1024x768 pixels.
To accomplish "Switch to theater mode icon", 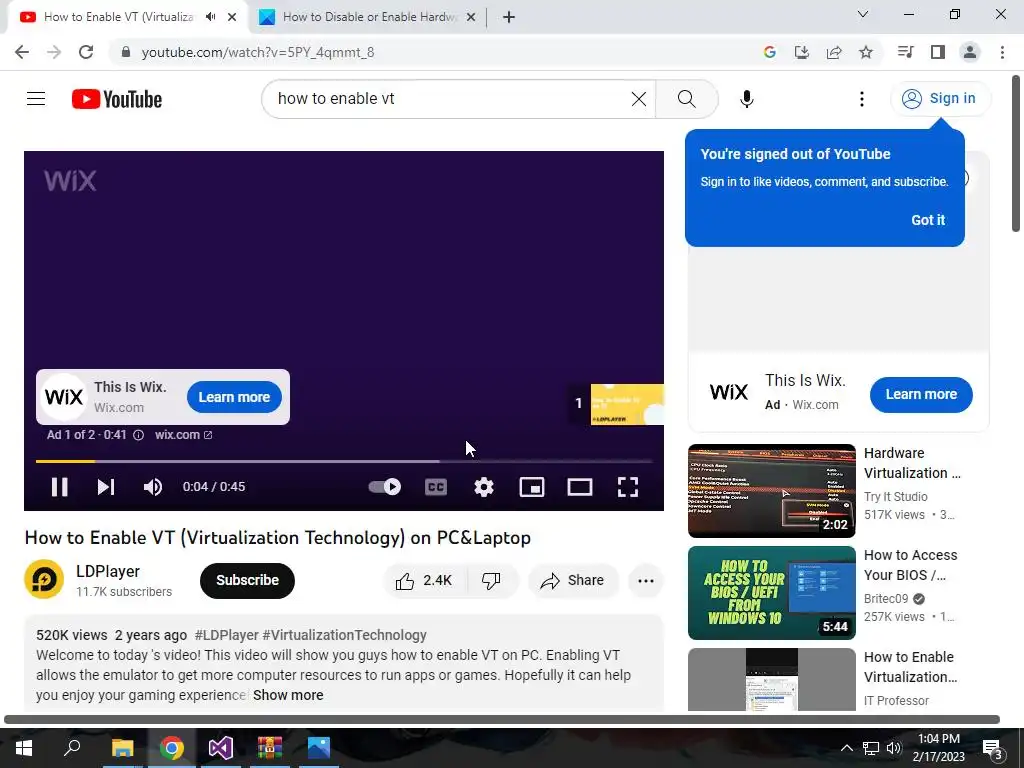I will pos(580,487).
